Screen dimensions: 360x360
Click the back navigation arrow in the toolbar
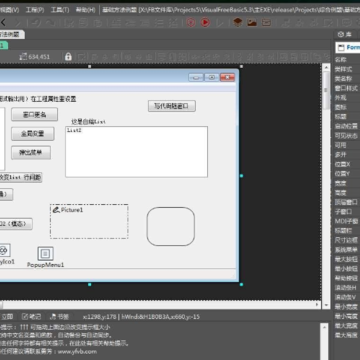(x=3, y=23)
